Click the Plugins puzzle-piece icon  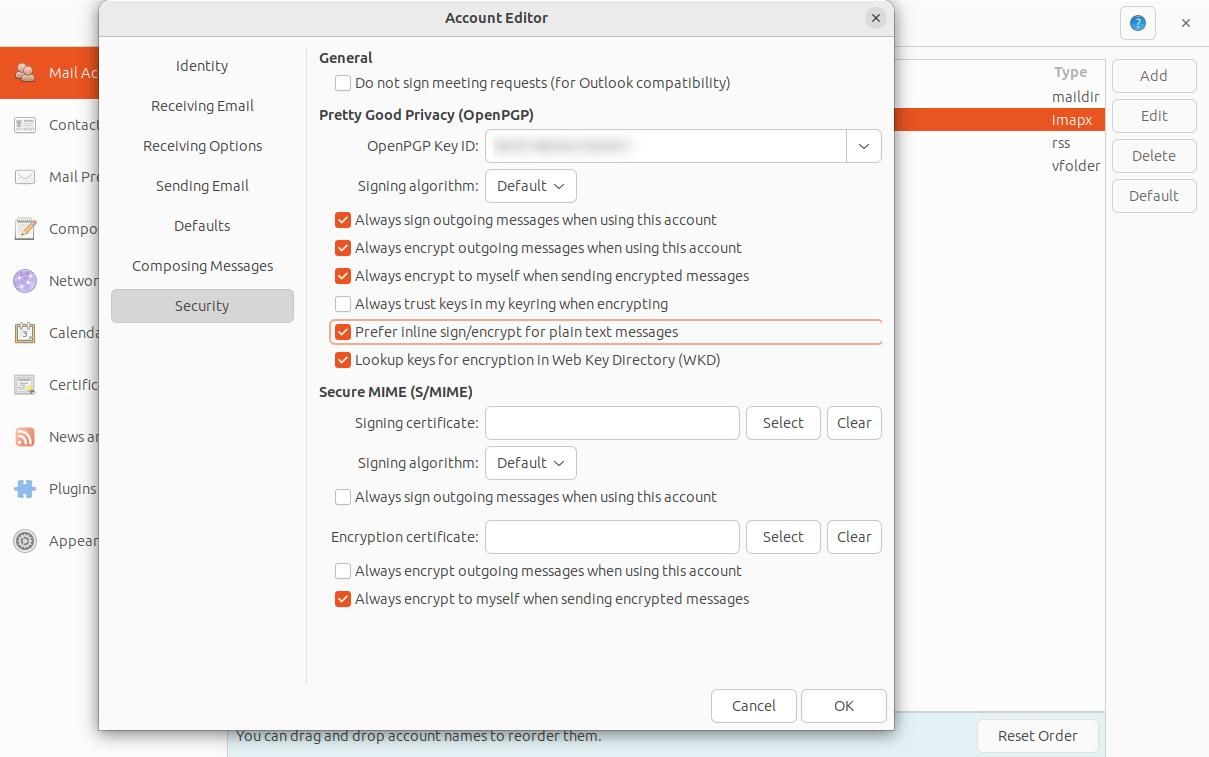point(24,488)
